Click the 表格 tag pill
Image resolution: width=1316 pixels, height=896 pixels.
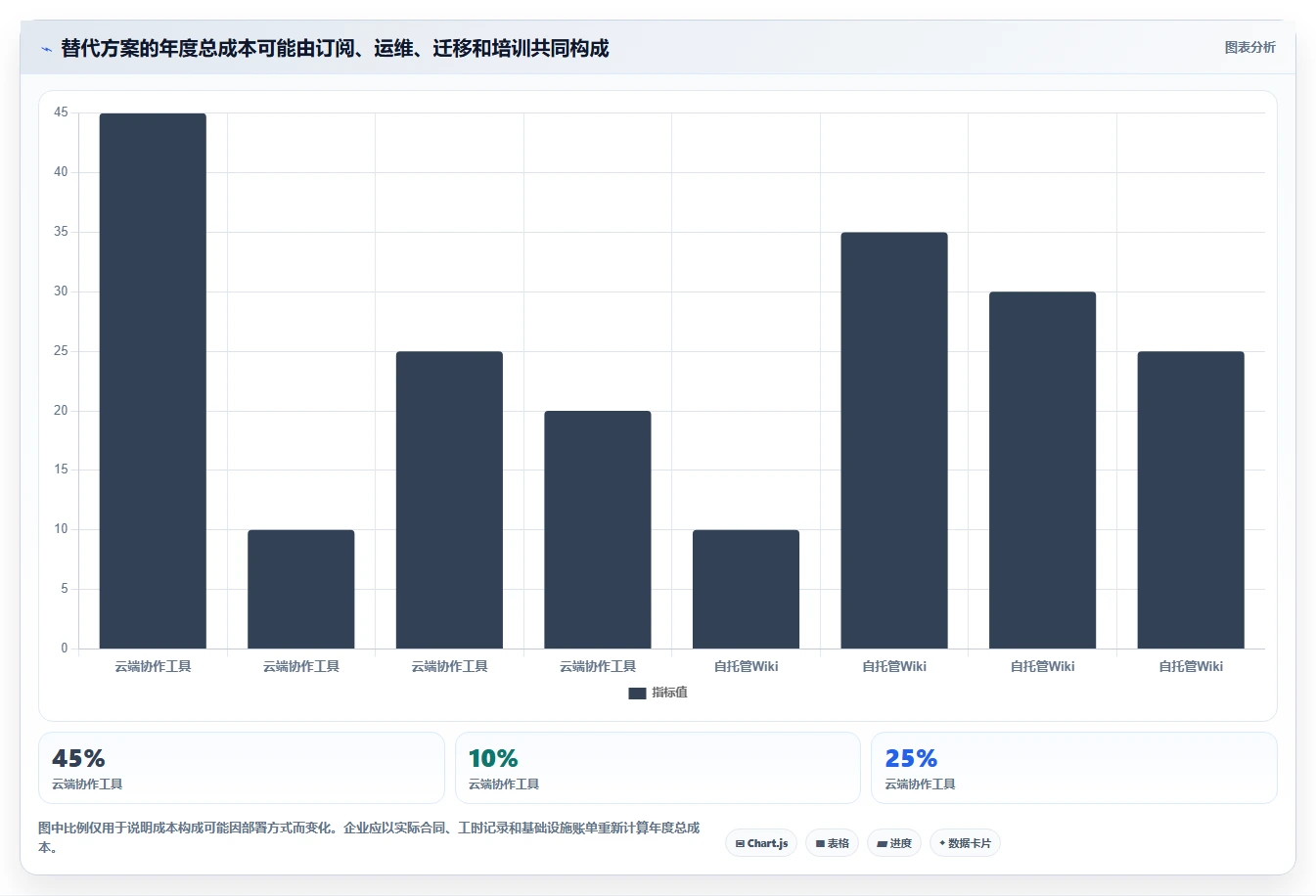(833, 843)
